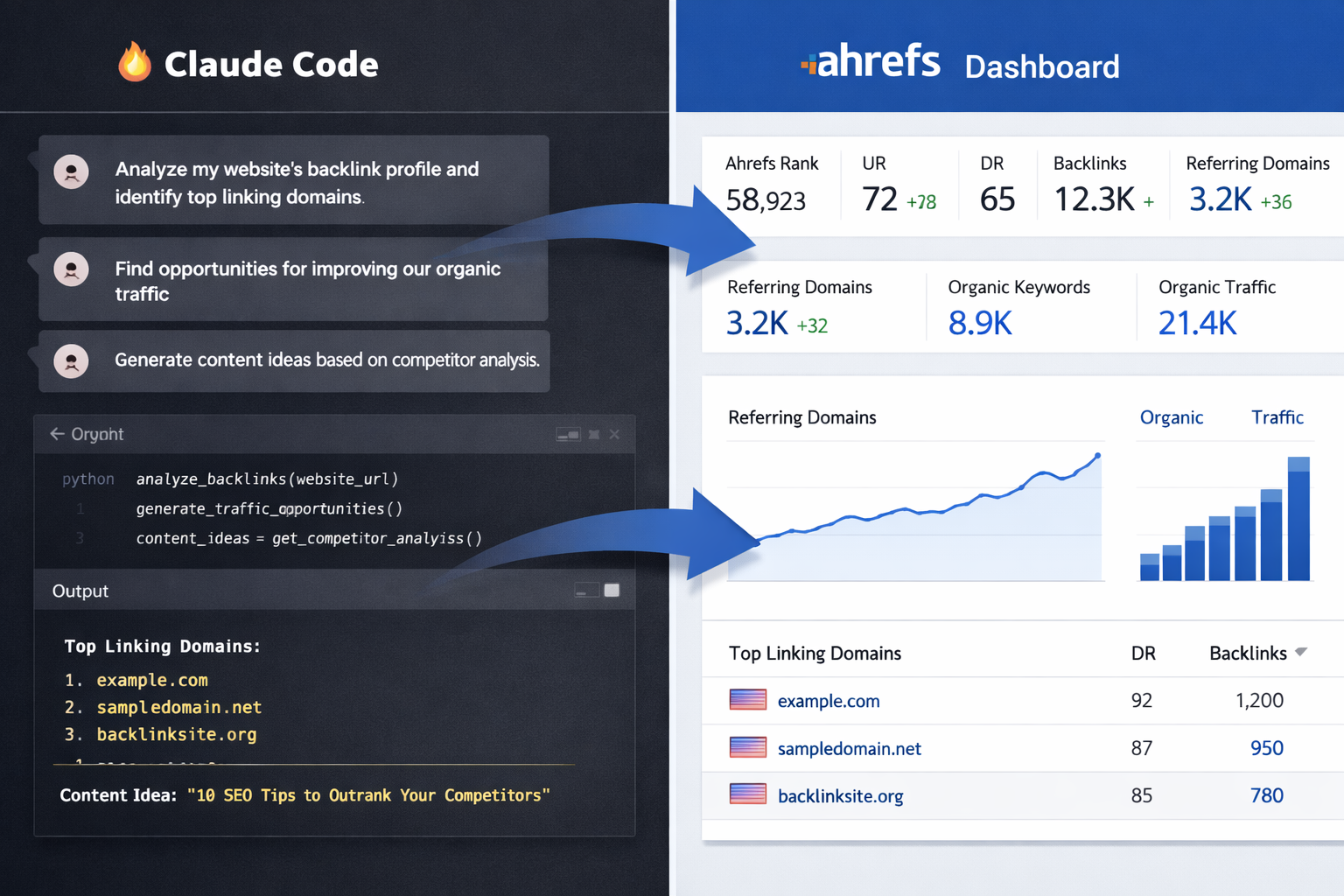This screenshot has width=1344, height=896.
Task: Click the 950 backlinks value
Action: (1266, 748)
